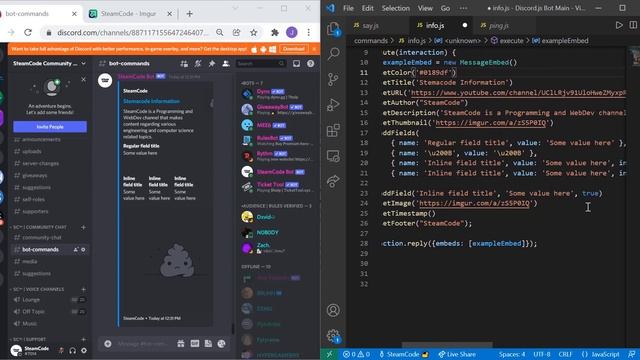Reload the Chrome page
The height and width of the screenshot is (360, 640).
coord(28,32)
